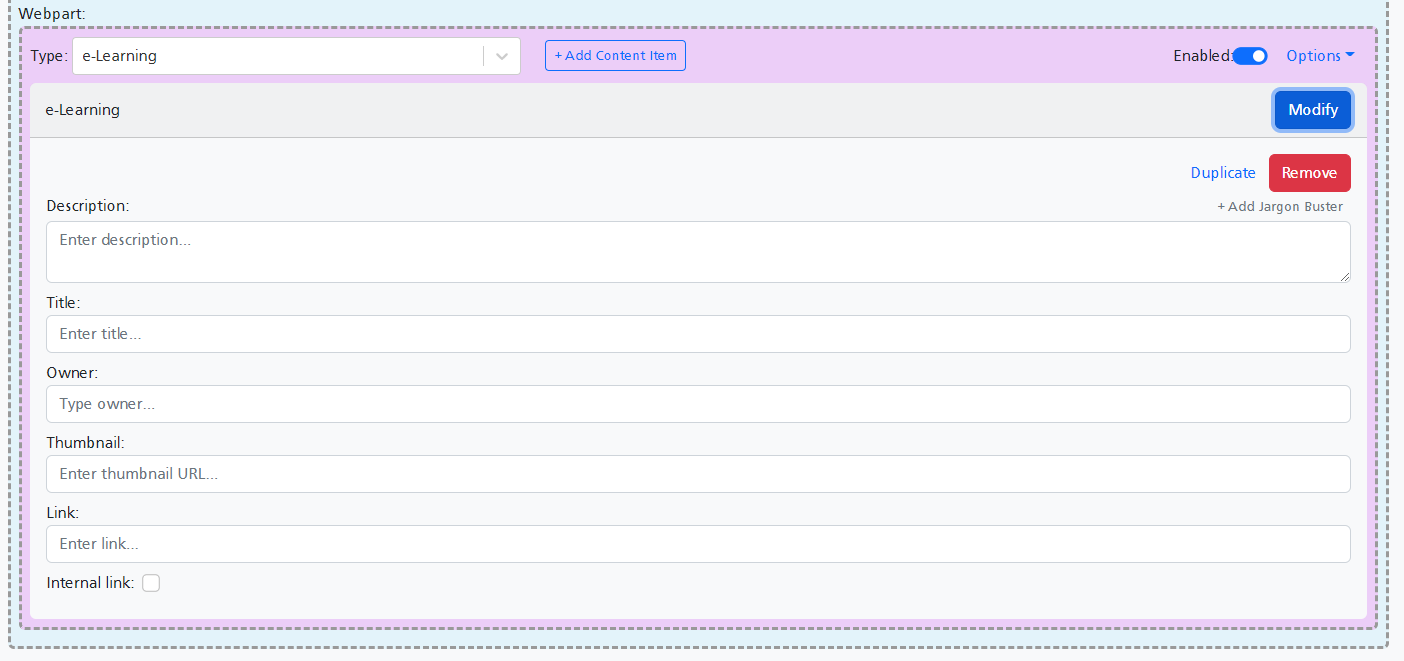Click the Thumbnail URL field
Viewport: 1404px width, 661px height.
point(698,474)
